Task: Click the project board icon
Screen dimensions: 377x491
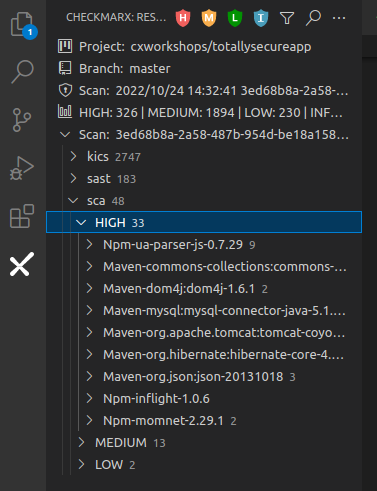Action: pos(65,46)
